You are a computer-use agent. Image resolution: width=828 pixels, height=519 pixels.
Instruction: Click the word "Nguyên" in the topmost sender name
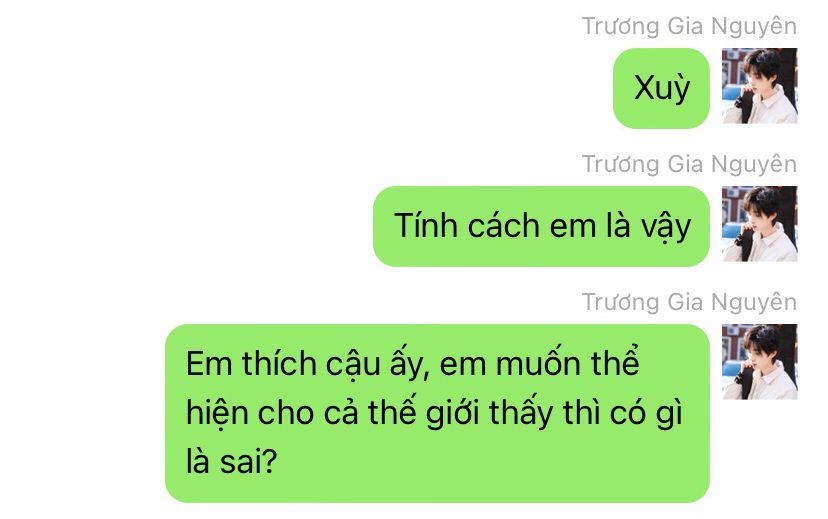point(754,27)
